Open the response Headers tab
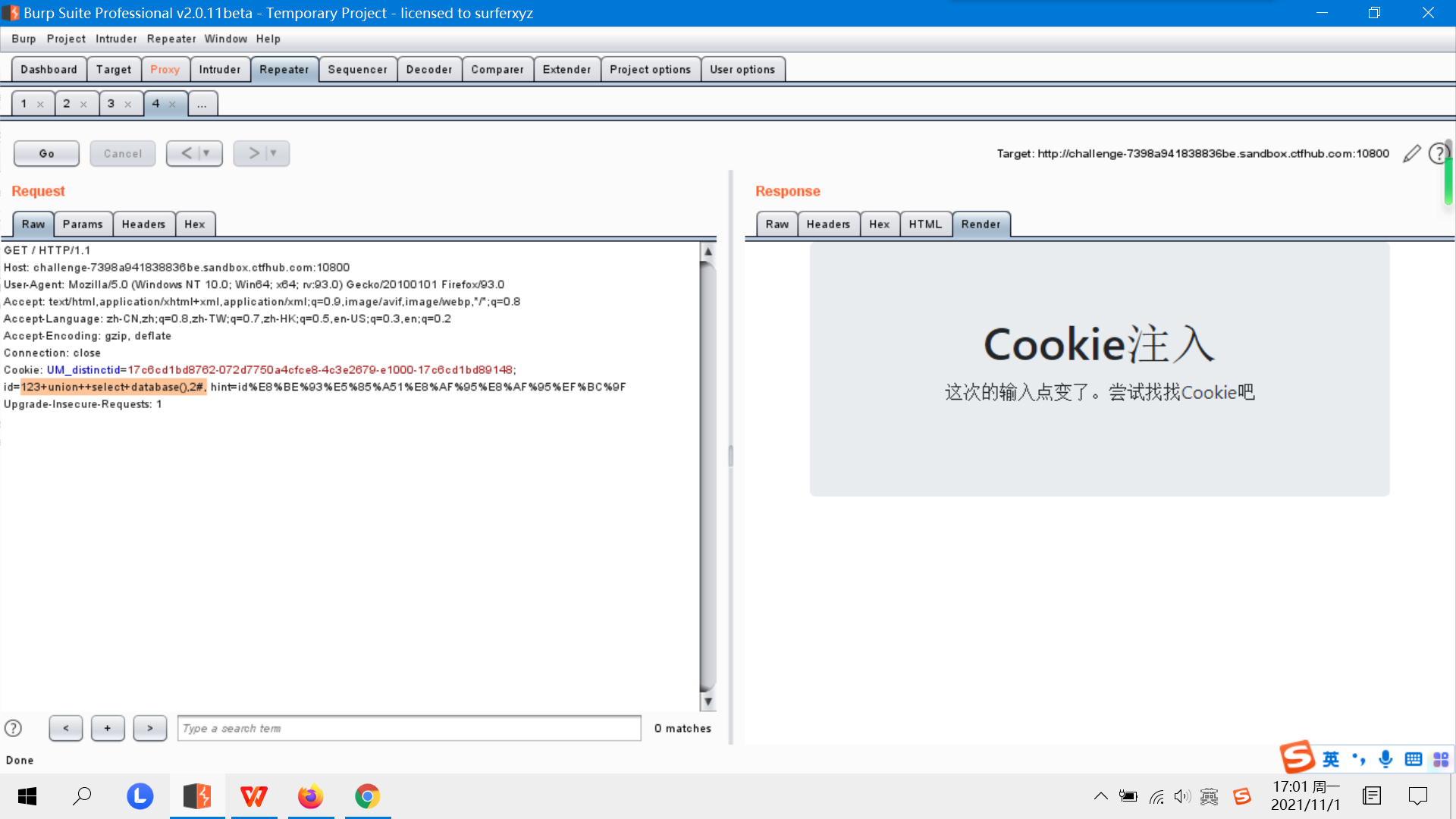Screen dimensions: 1456x819 click(x=828, y=224)
